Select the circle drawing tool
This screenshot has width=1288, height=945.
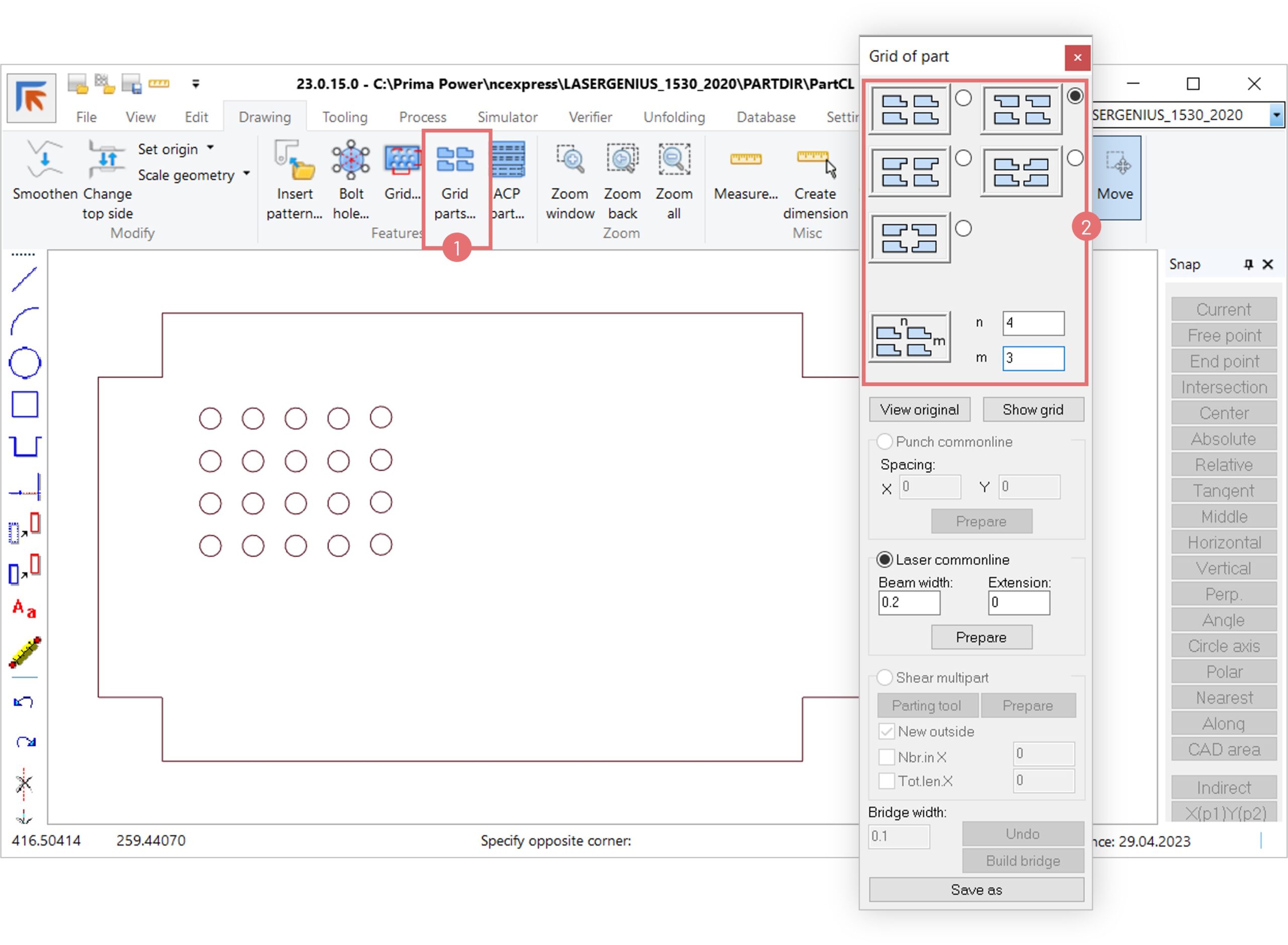click(25, 363)
